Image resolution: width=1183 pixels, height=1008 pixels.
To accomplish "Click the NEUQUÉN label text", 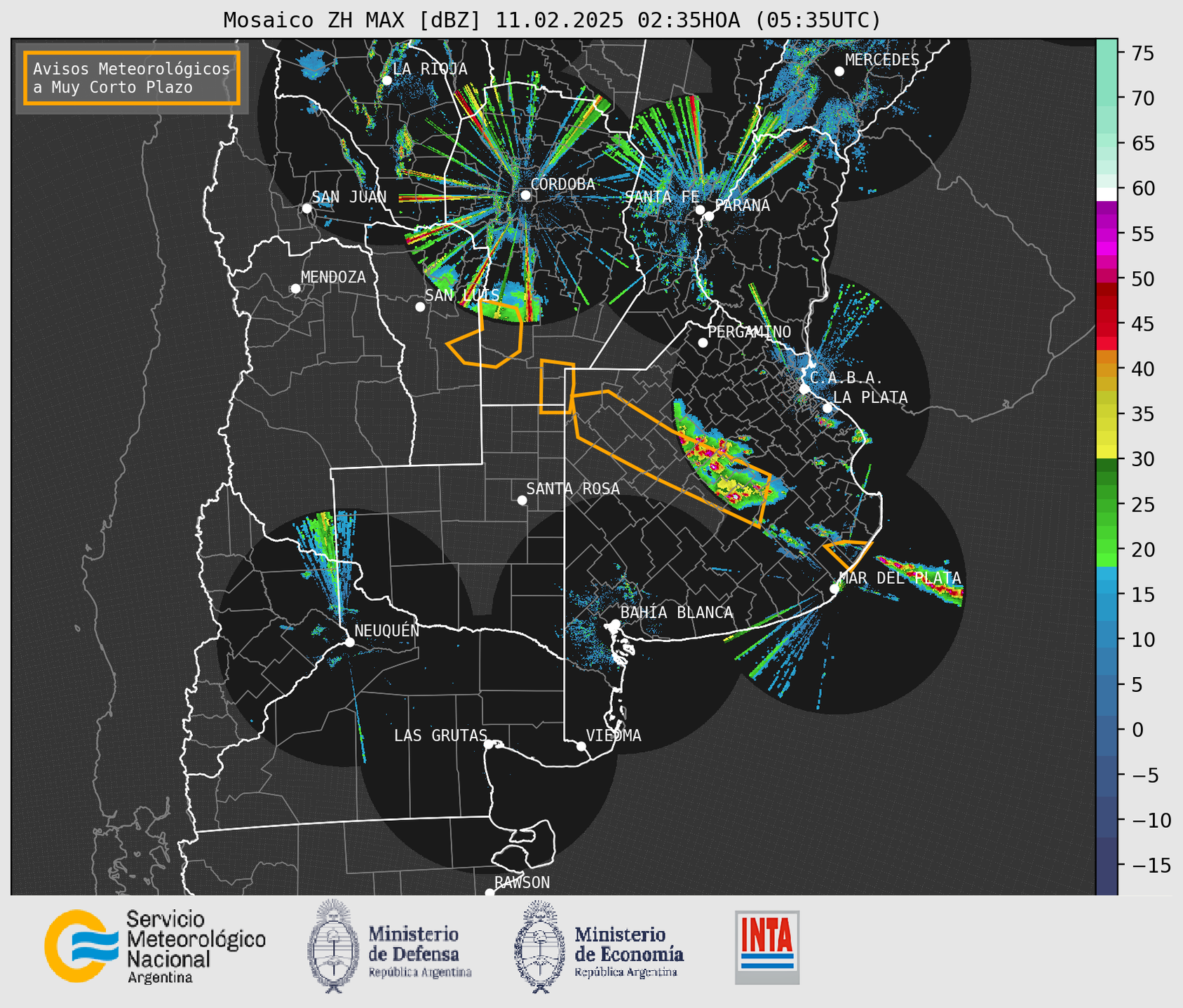I will [x=387, y=630].
